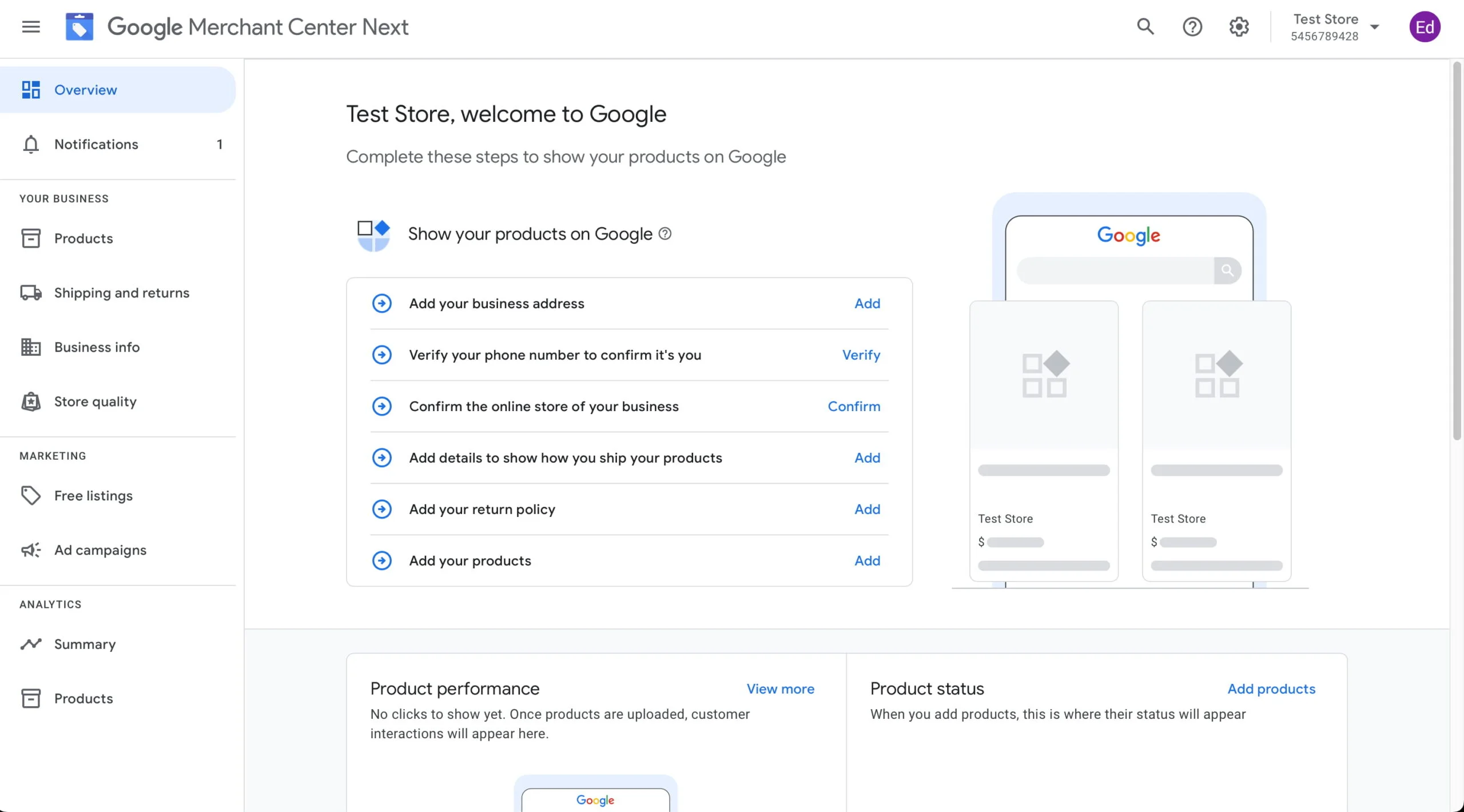
Task: Open the settings gear icon
Action: 1239,27
